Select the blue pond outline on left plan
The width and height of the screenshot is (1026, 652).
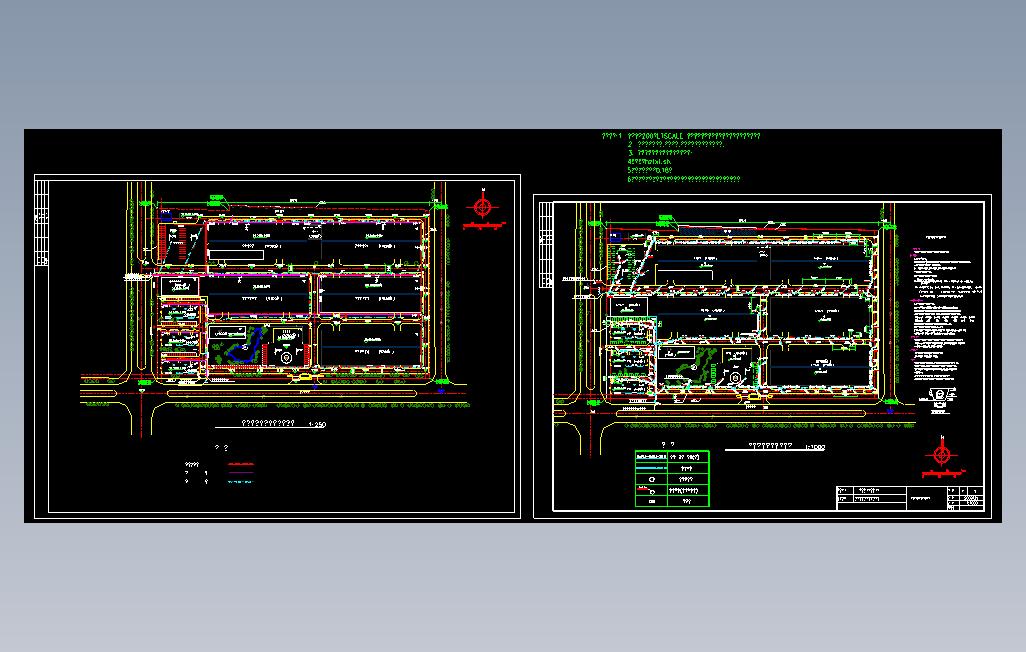[244, 346]
